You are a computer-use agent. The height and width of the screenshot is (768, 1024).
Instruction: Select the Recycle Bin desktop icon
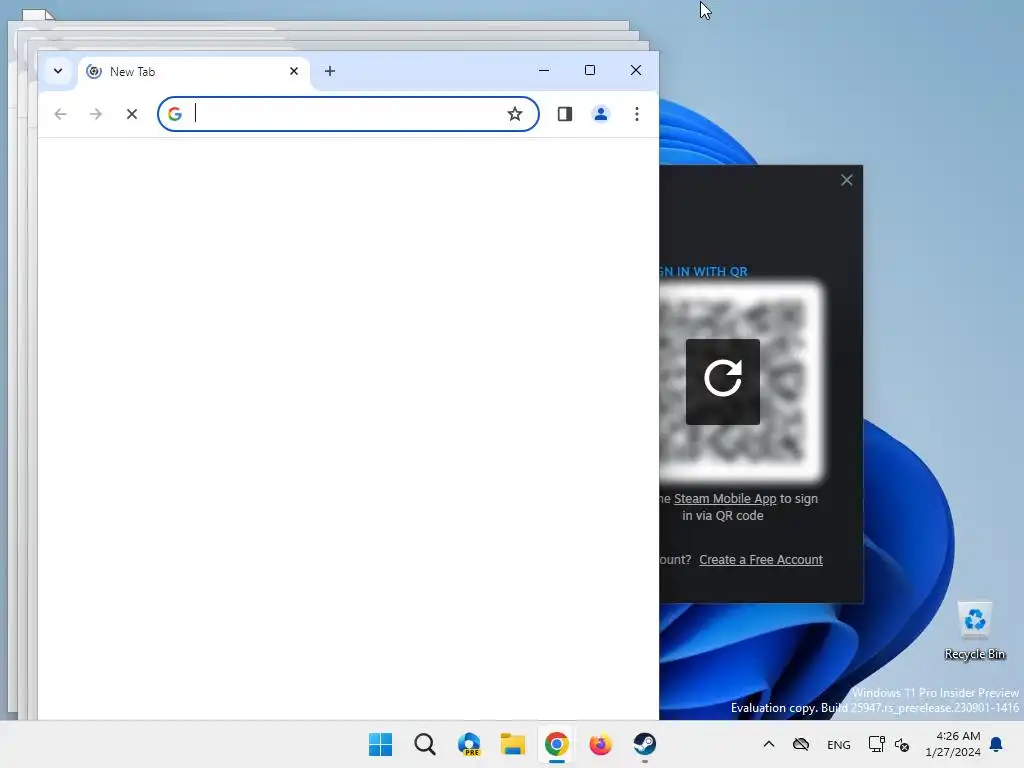[975, 631]
